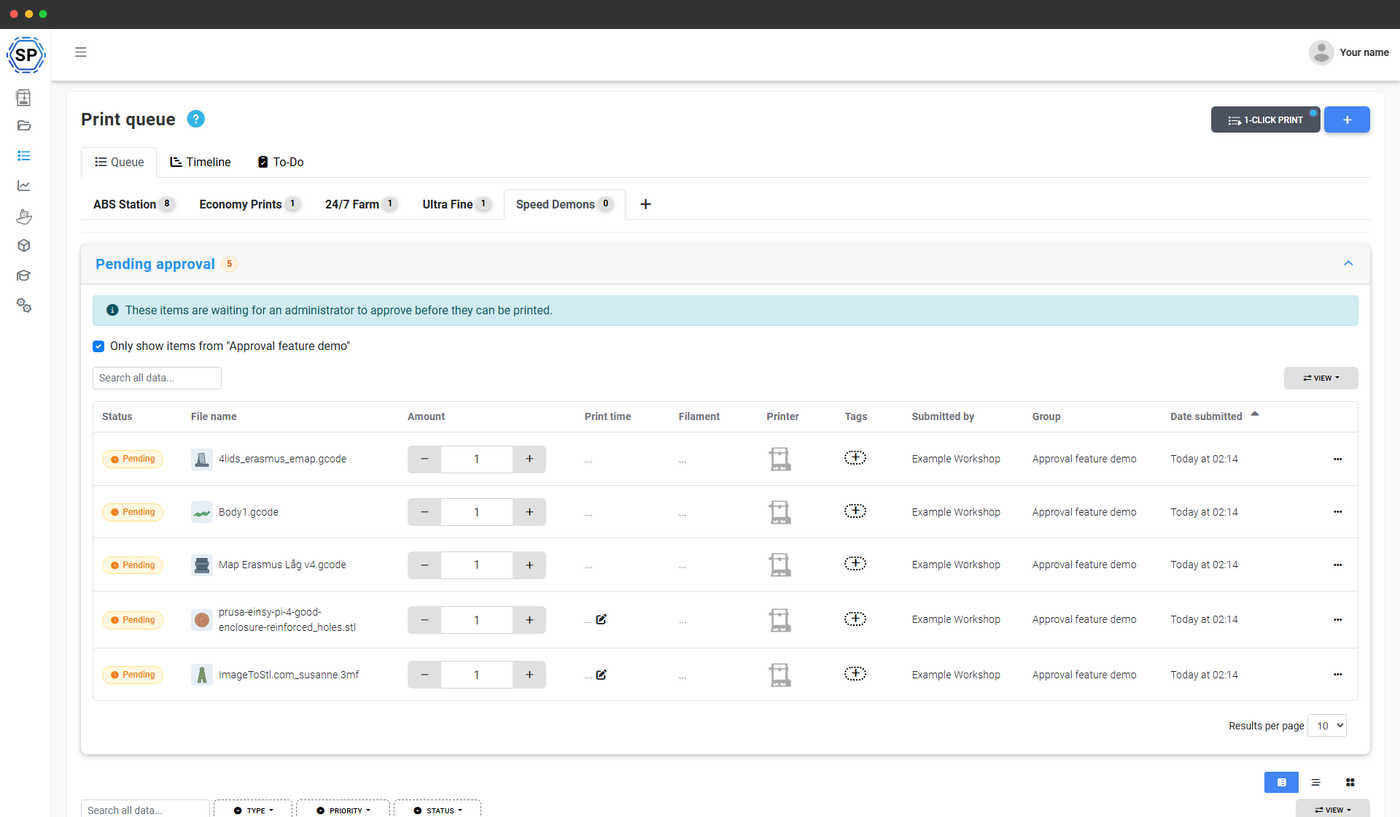Click the blue help question mark icon
The width and height of the screenshot is (1400, 817).
(x=196, y=119)
